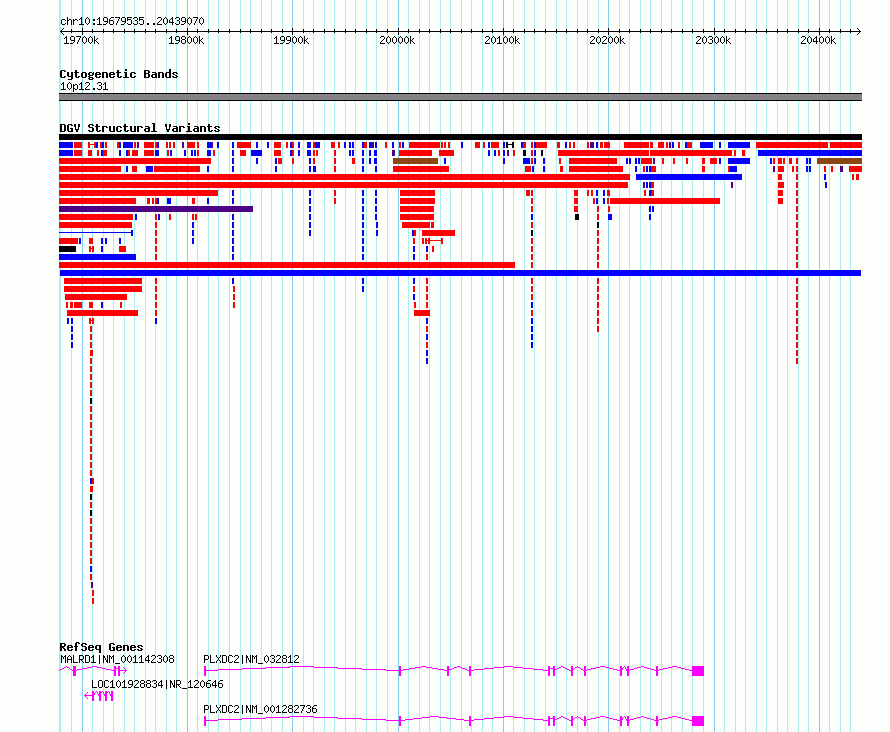Select the 19800k scale label

(x=186, y=40)
